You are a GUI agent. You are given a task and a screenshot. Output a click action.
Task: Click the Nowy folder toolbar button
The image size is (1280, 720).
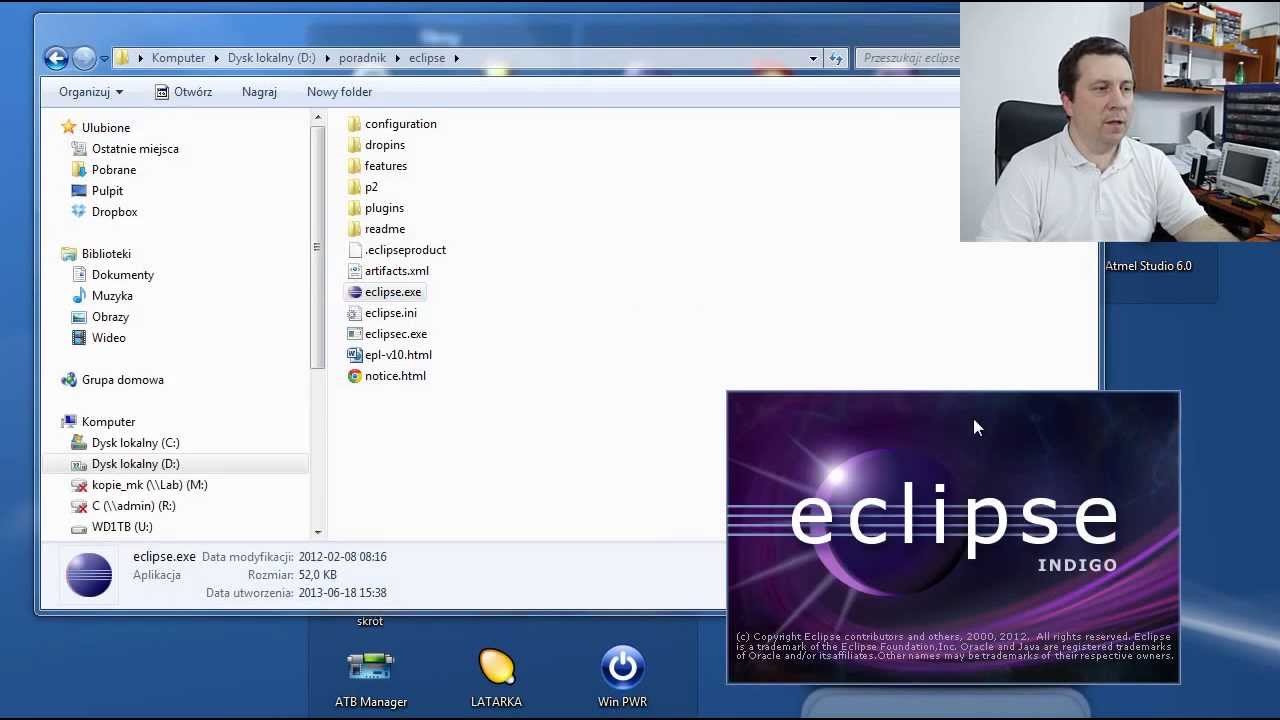click(339, 92)
